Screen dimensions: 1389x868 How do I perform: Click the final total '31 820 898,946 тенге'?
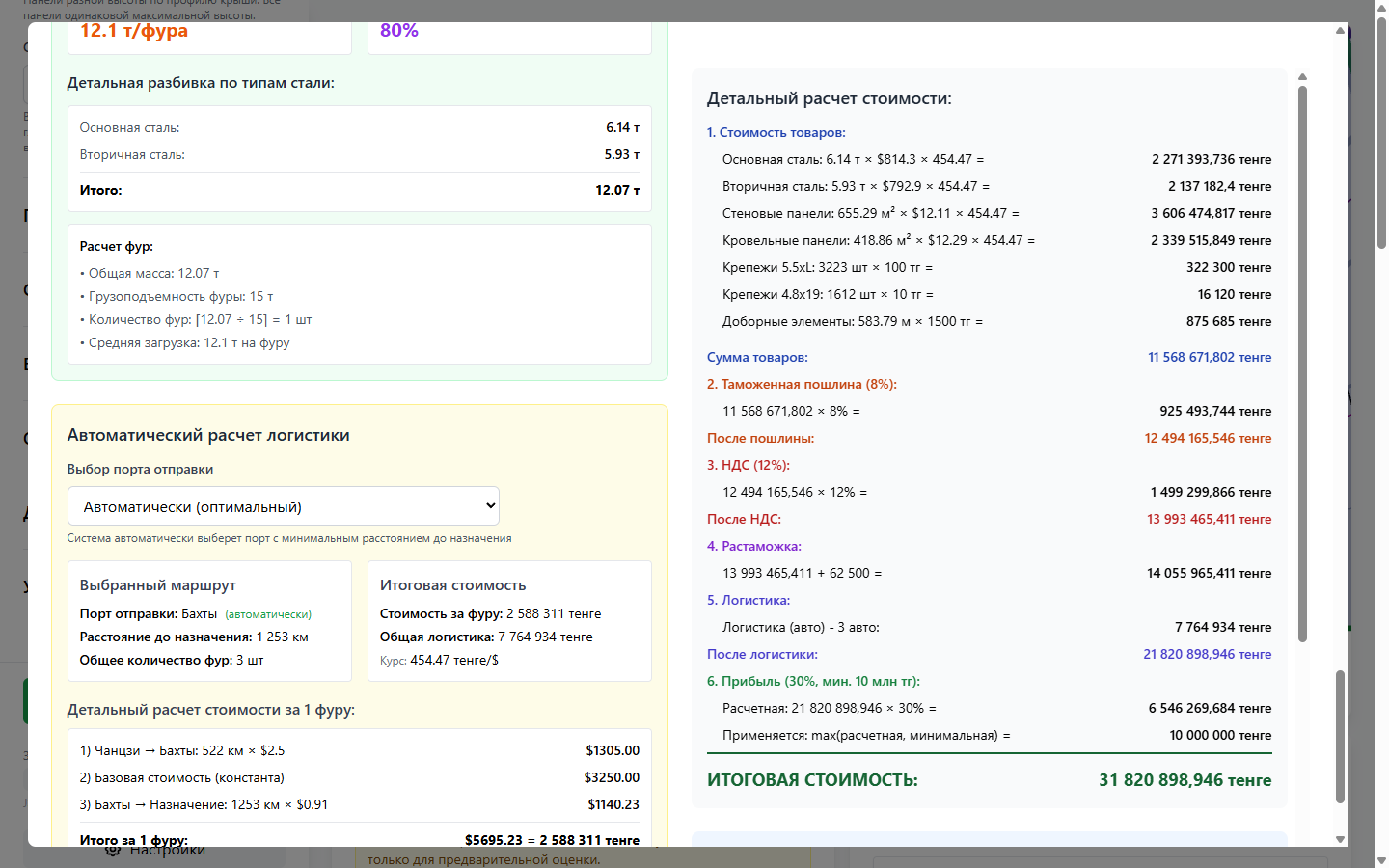[1185, 780]
